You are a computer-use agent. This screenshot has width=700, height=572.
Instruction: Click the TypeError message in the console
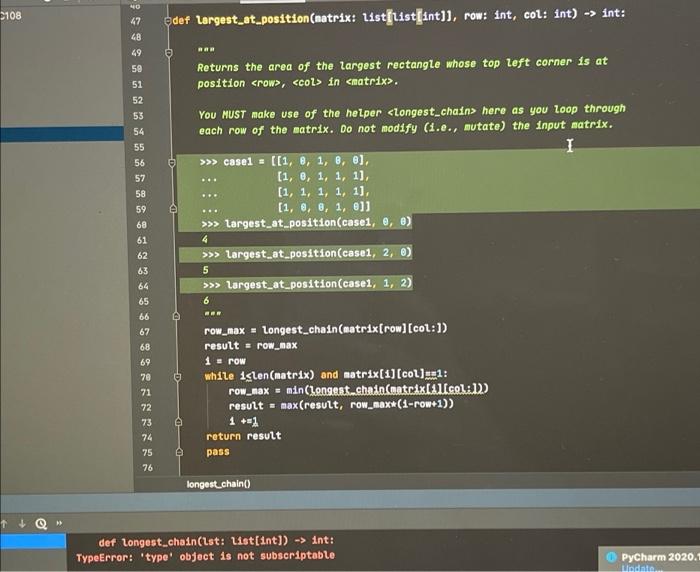pos(205,556)
